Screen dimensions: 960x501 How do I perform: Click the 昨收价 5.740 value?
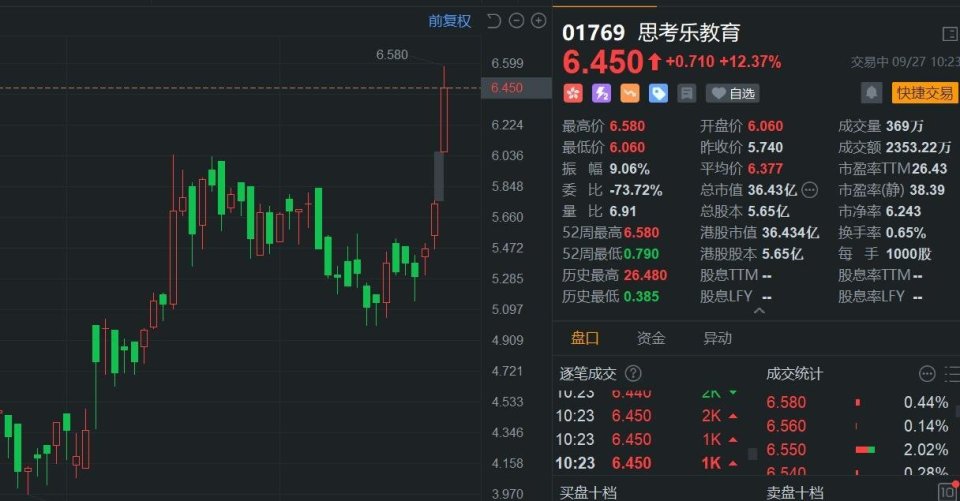point(765,148)
